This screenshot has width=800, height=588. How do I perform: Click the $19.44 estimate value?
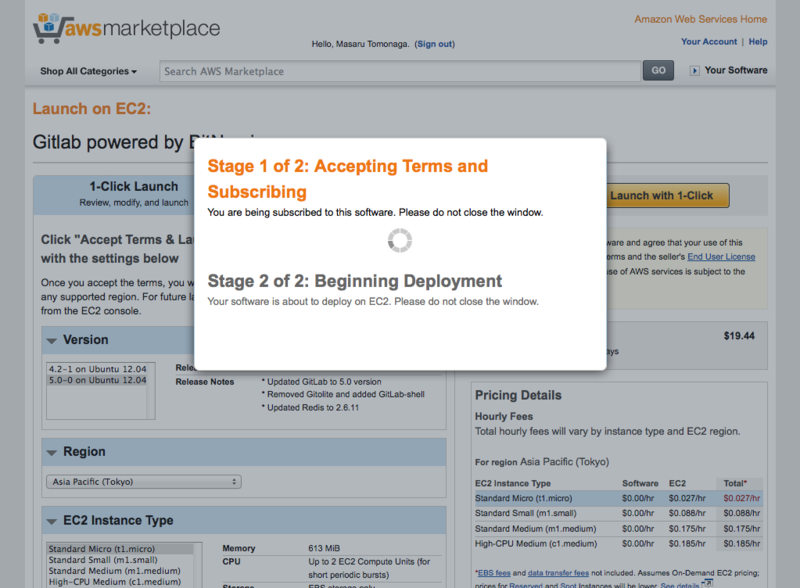pos(739,336)
